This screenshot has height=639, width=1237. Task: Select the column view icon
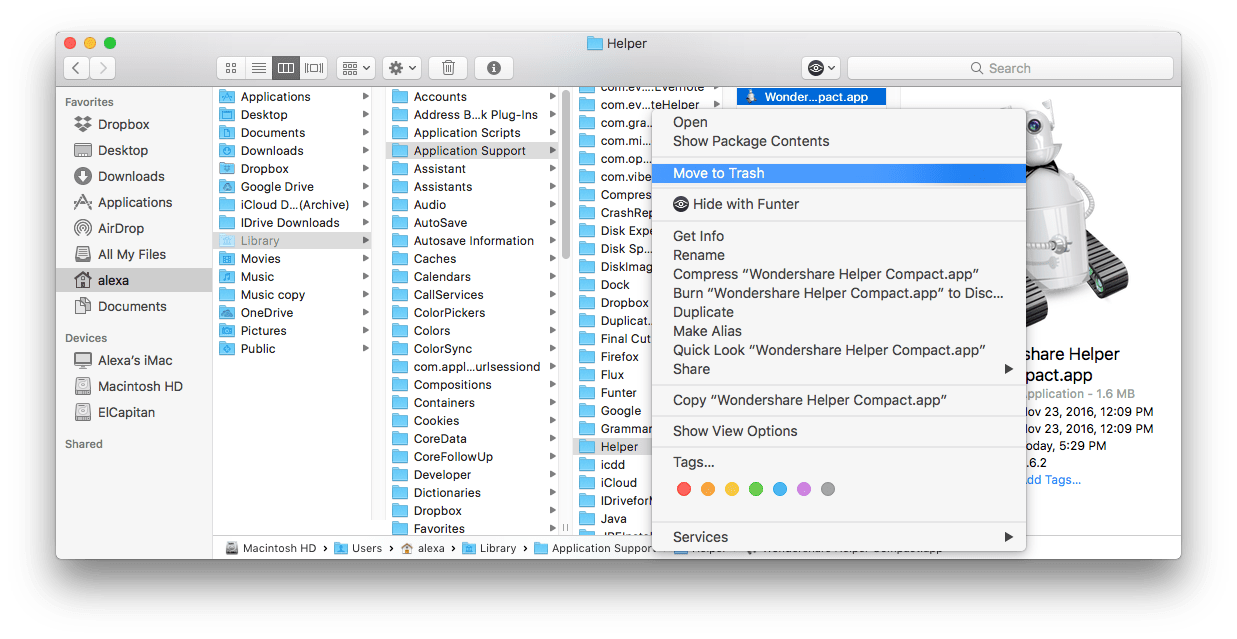[x=285, y=67]
